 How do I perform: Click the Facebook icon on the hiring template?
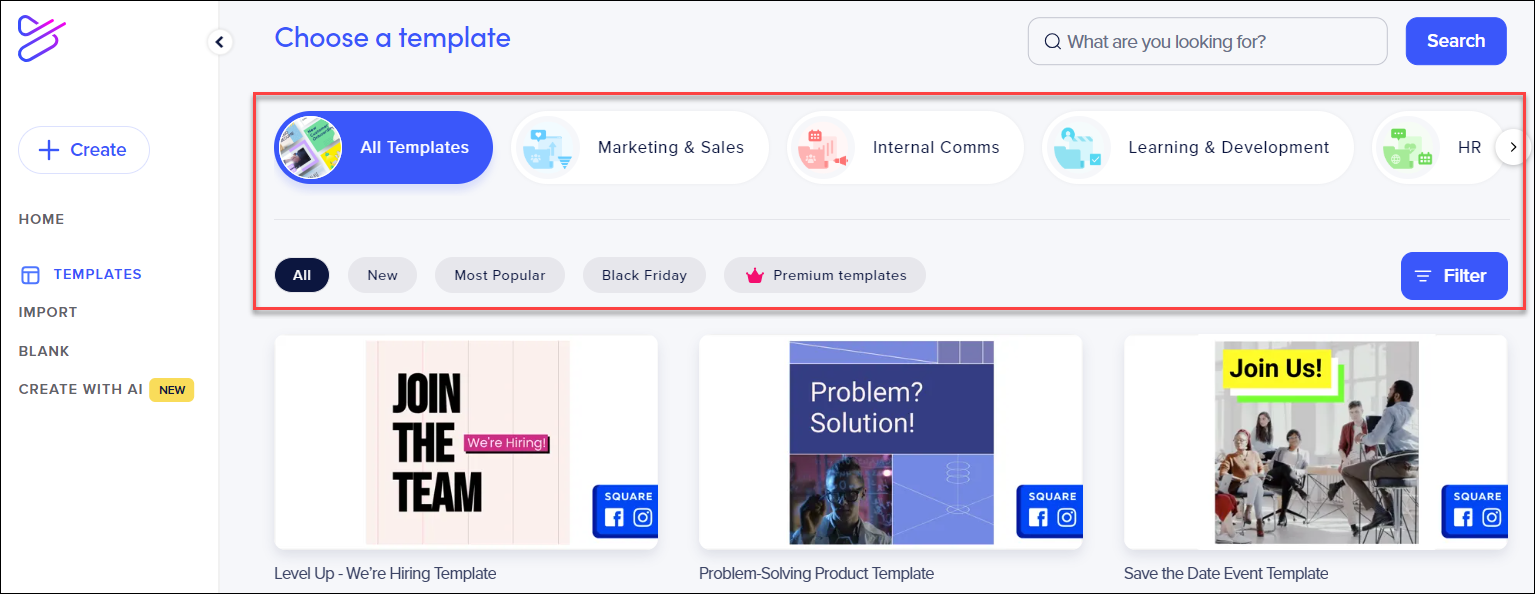615,515
